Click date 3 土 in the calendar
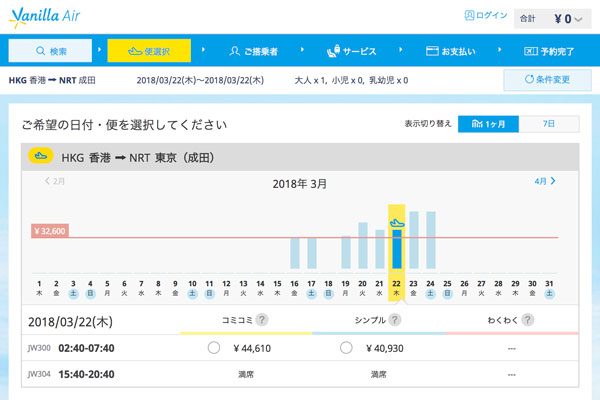The height and width of the screenshot is (400, 600). [x=73, y=288]
